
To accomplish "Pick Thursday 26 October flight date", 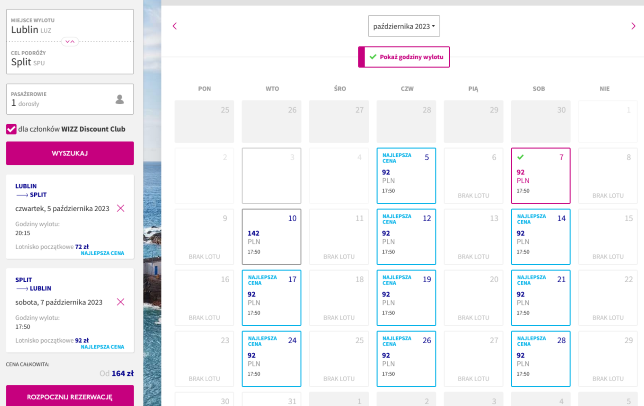I will [x=406, y=359].
